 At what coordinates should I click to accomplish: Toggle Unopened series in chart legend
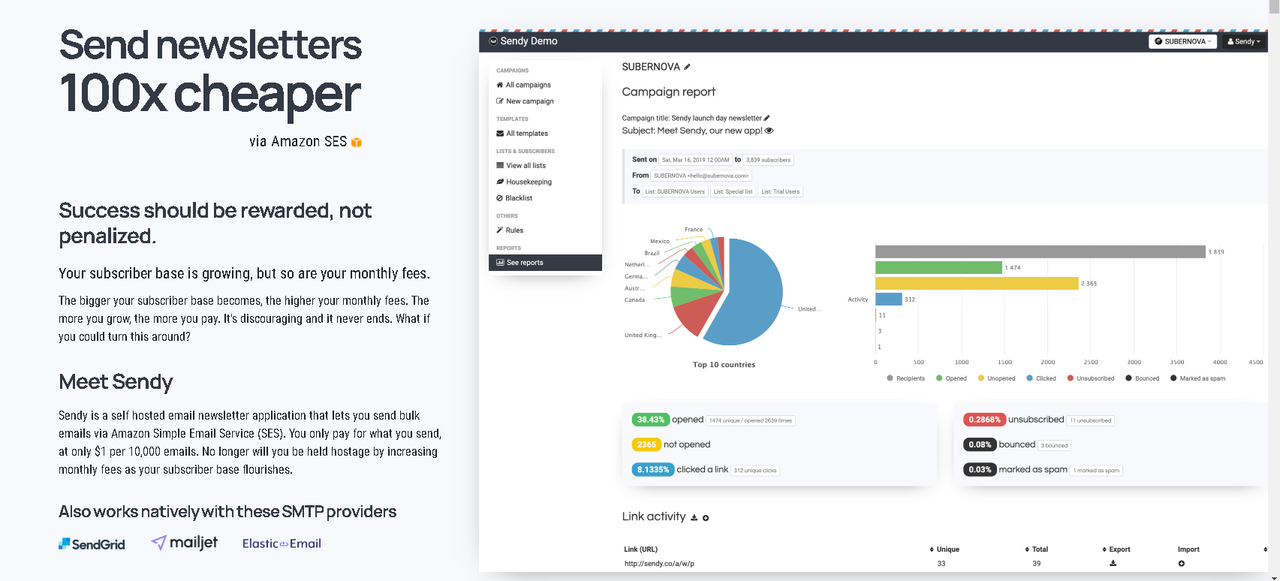click(995, 378)
